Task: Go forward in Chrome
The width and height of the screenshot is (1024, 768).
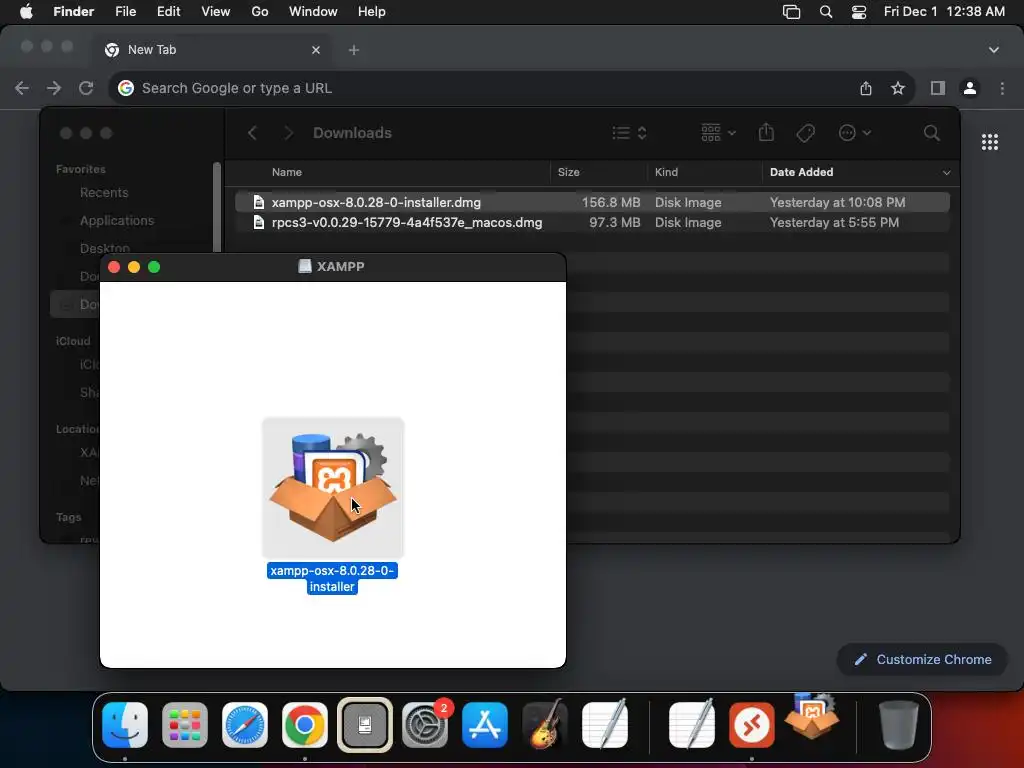Action: click(54, 88)
